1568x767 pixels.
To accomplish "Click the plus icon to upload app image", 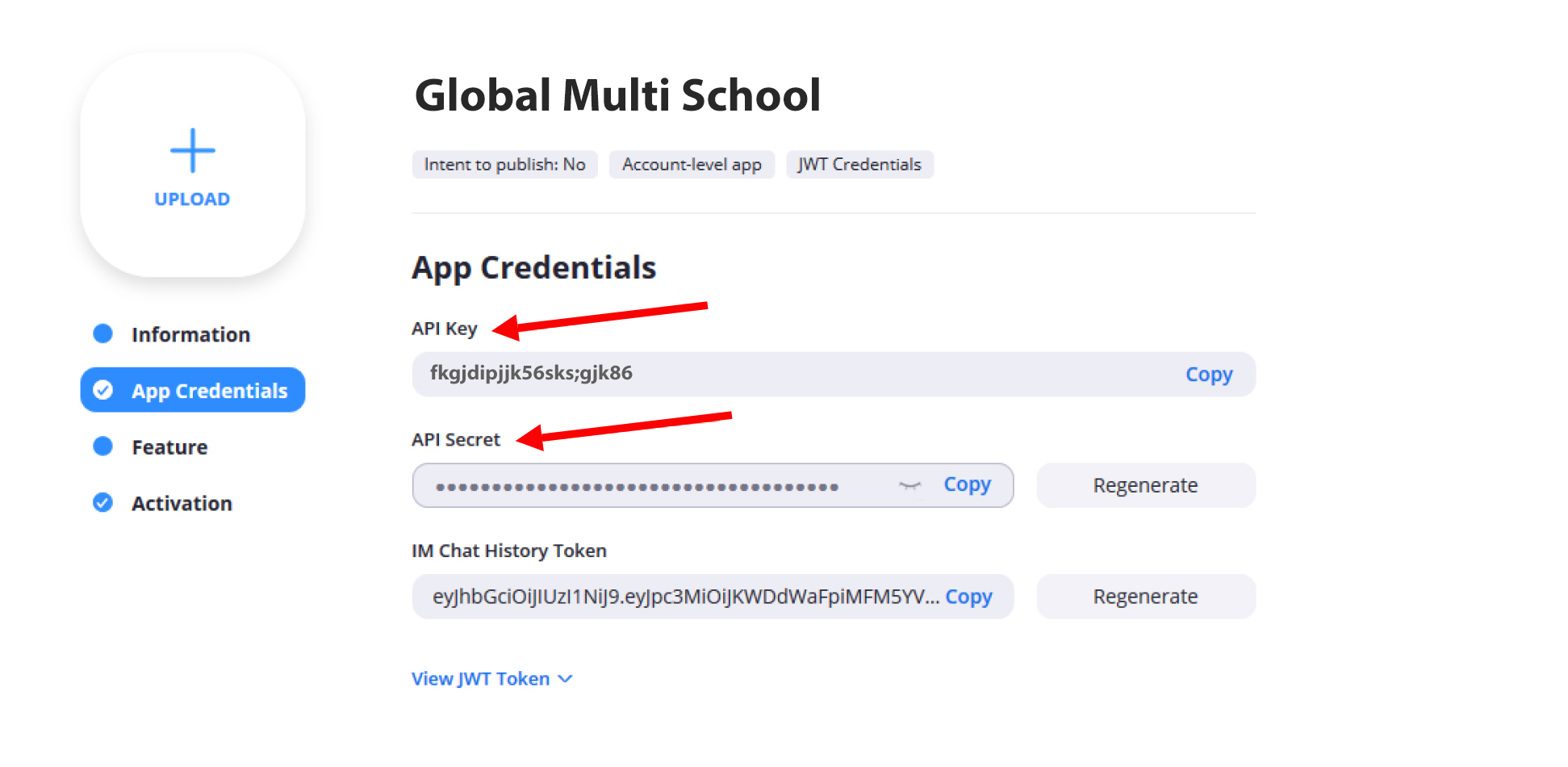I will click(x=193, y=150).
